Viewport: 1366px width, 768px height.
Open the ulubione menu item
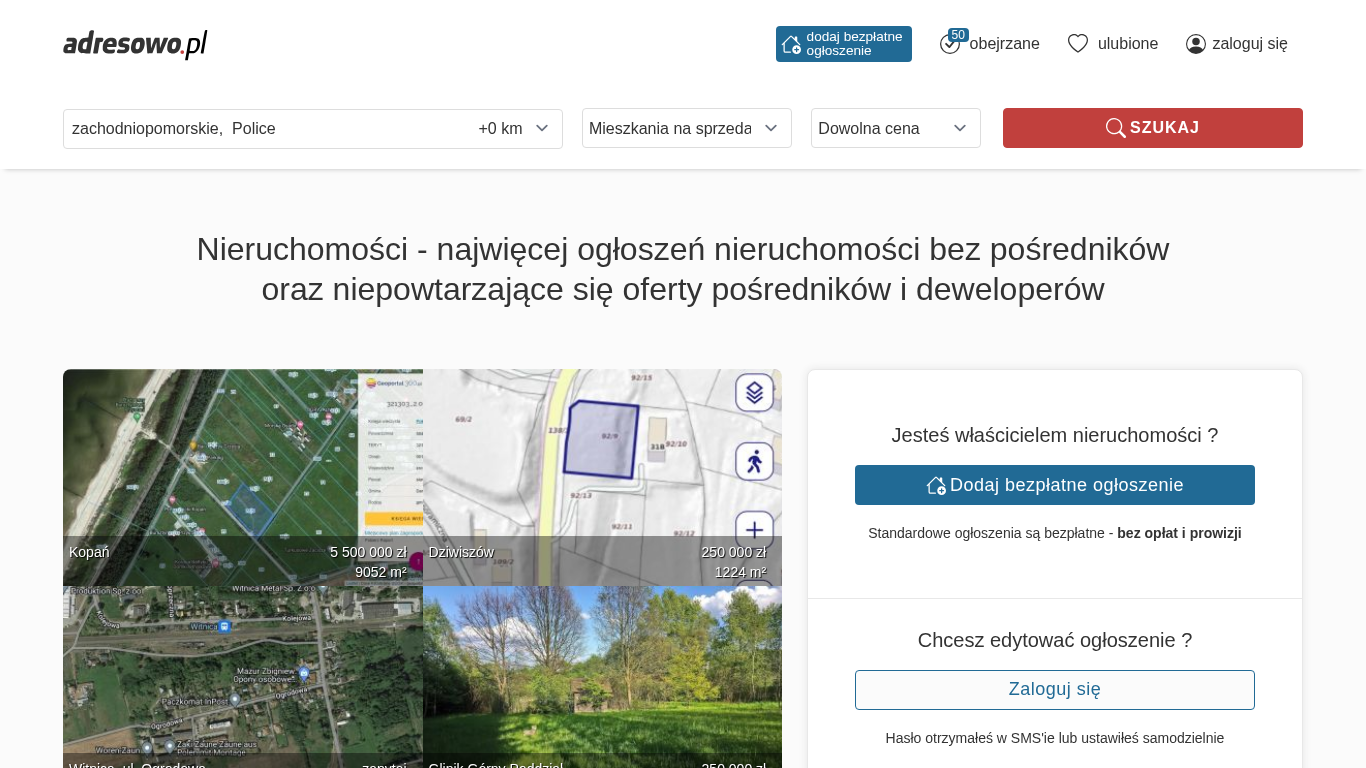(1127, 44)
